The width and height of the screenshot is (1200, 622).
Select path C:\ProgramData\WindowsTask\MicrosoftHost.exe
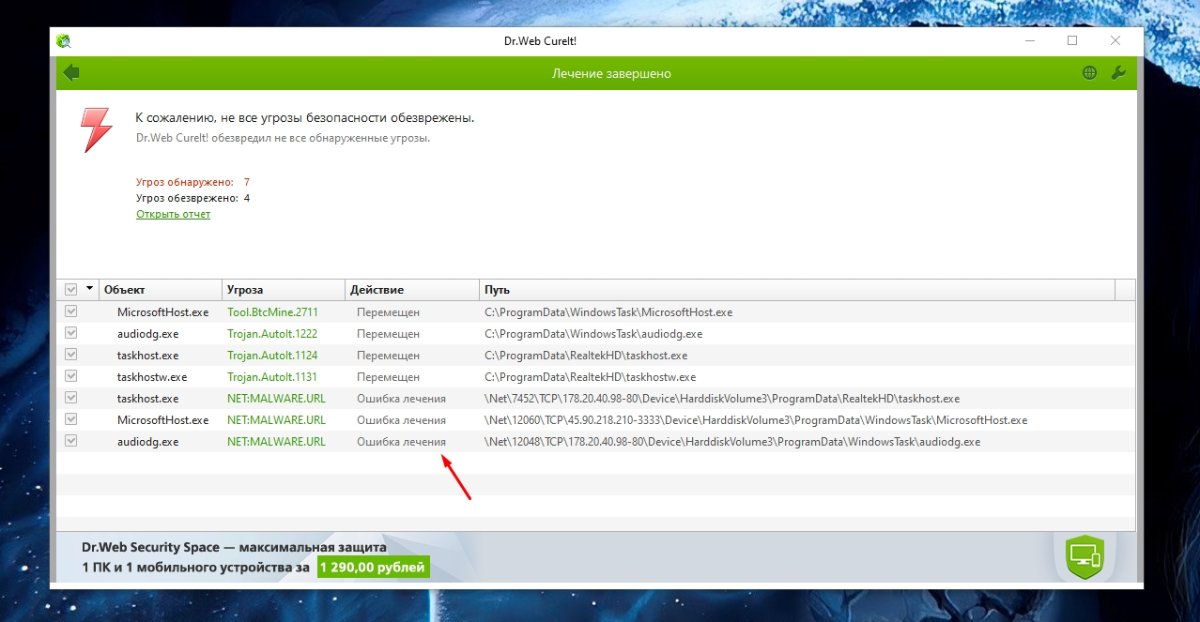point(609,312)
